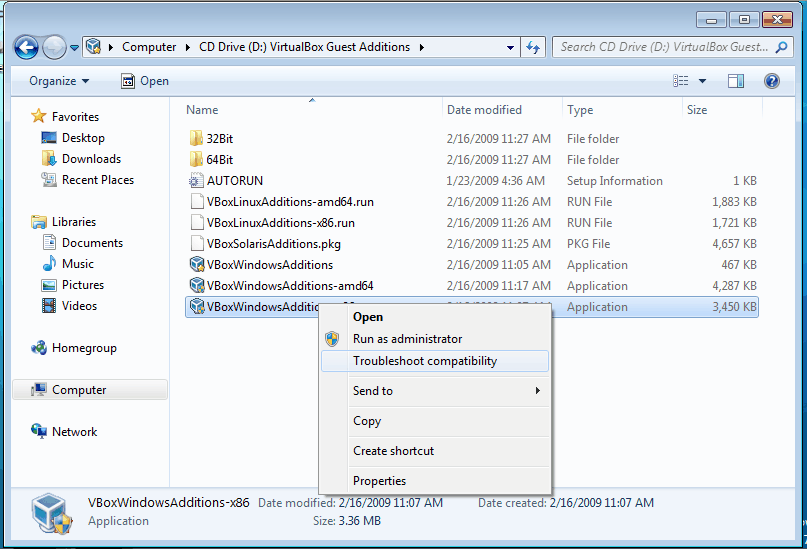Select the AUTORUN setup file icon
The width and height of the screenshot is (807, 549).
click(x=197, y=181)
